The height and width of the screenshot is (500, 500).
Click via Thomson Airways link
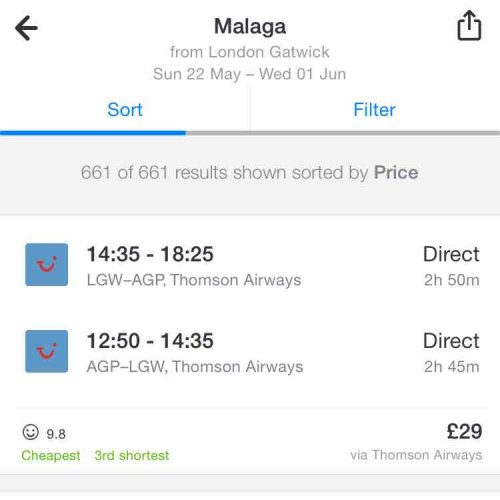point(416,455)
